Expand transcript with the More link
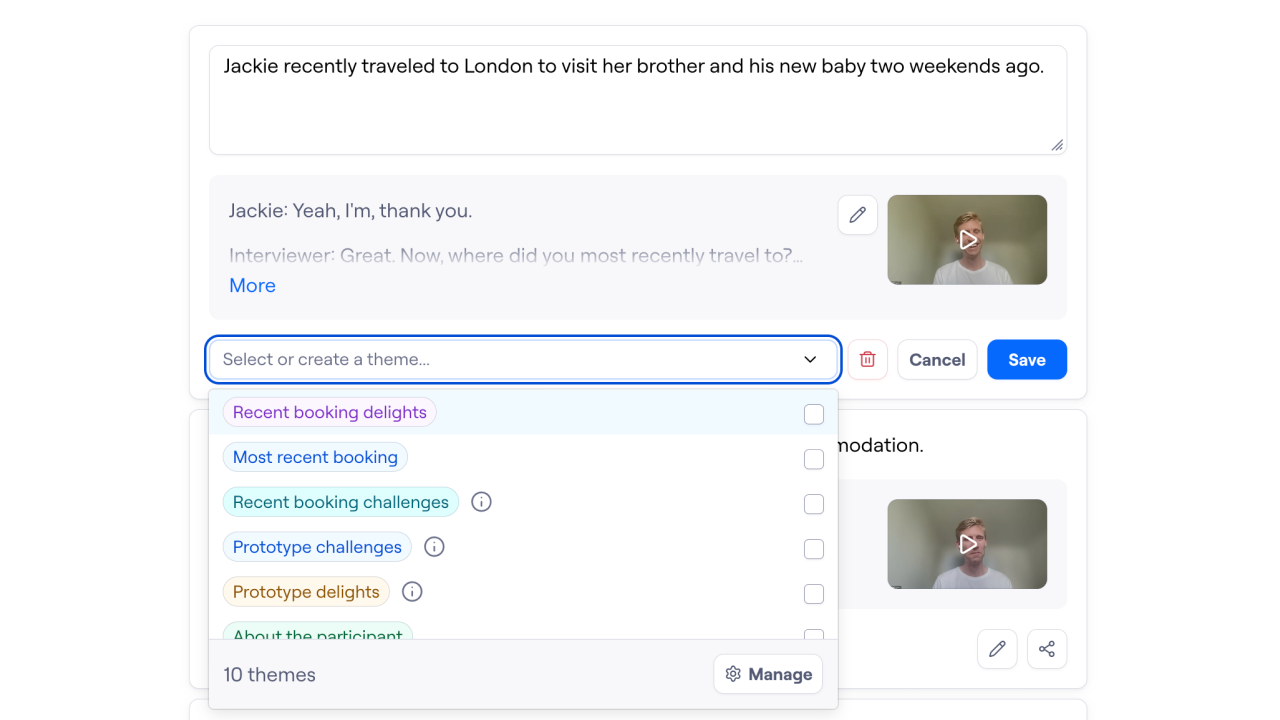1280x720 pixels. [252, 285]
